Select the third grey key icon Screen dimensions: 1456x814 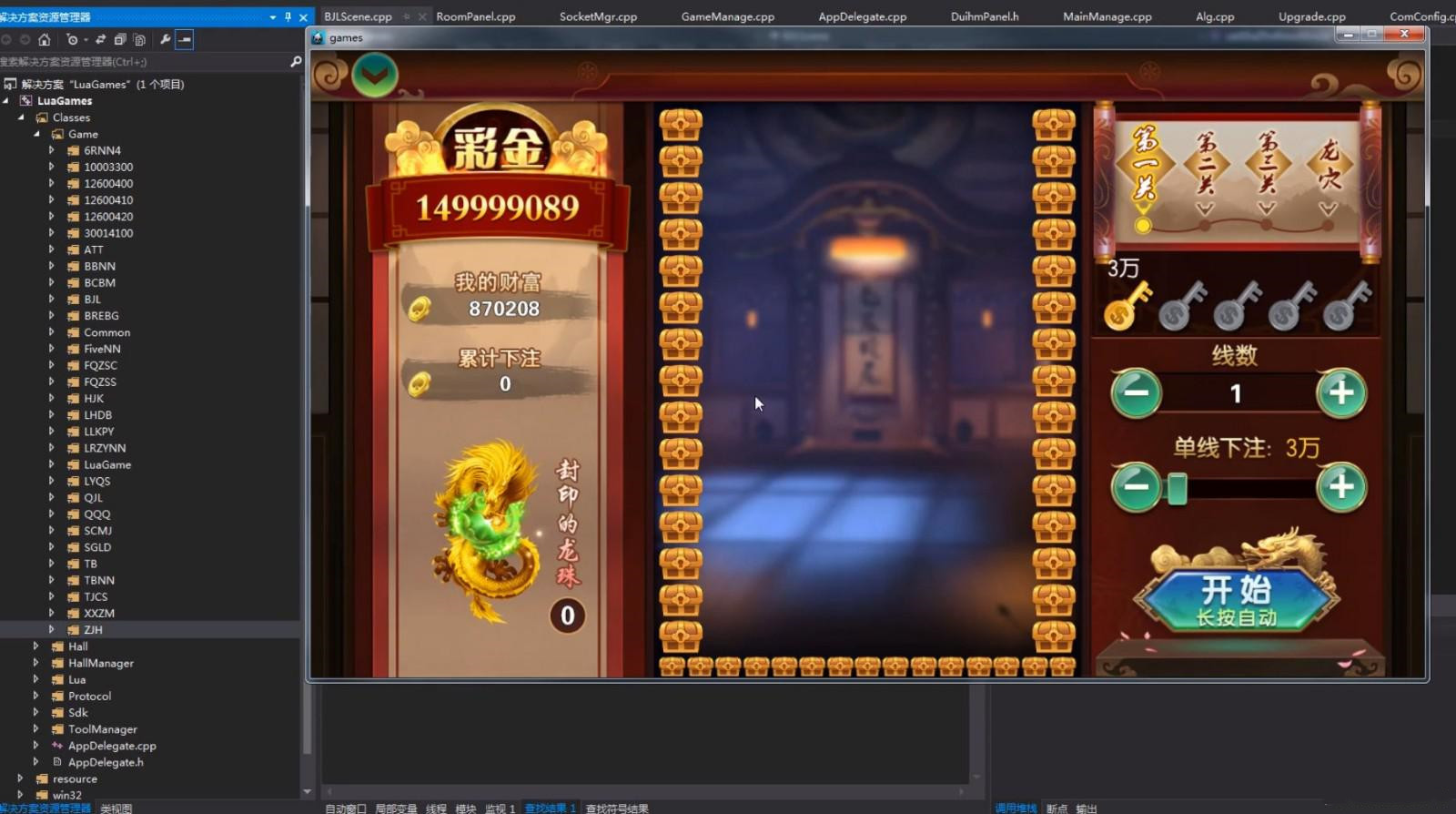coord(1237,305)
